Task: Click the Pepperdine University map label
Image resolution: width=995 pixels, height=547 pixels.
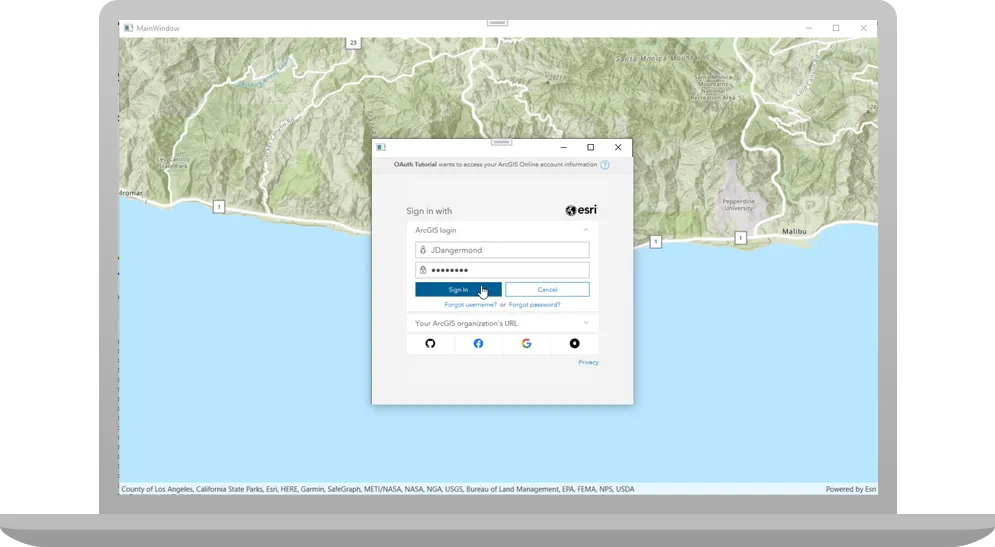Action: click(x=738, y=204)
